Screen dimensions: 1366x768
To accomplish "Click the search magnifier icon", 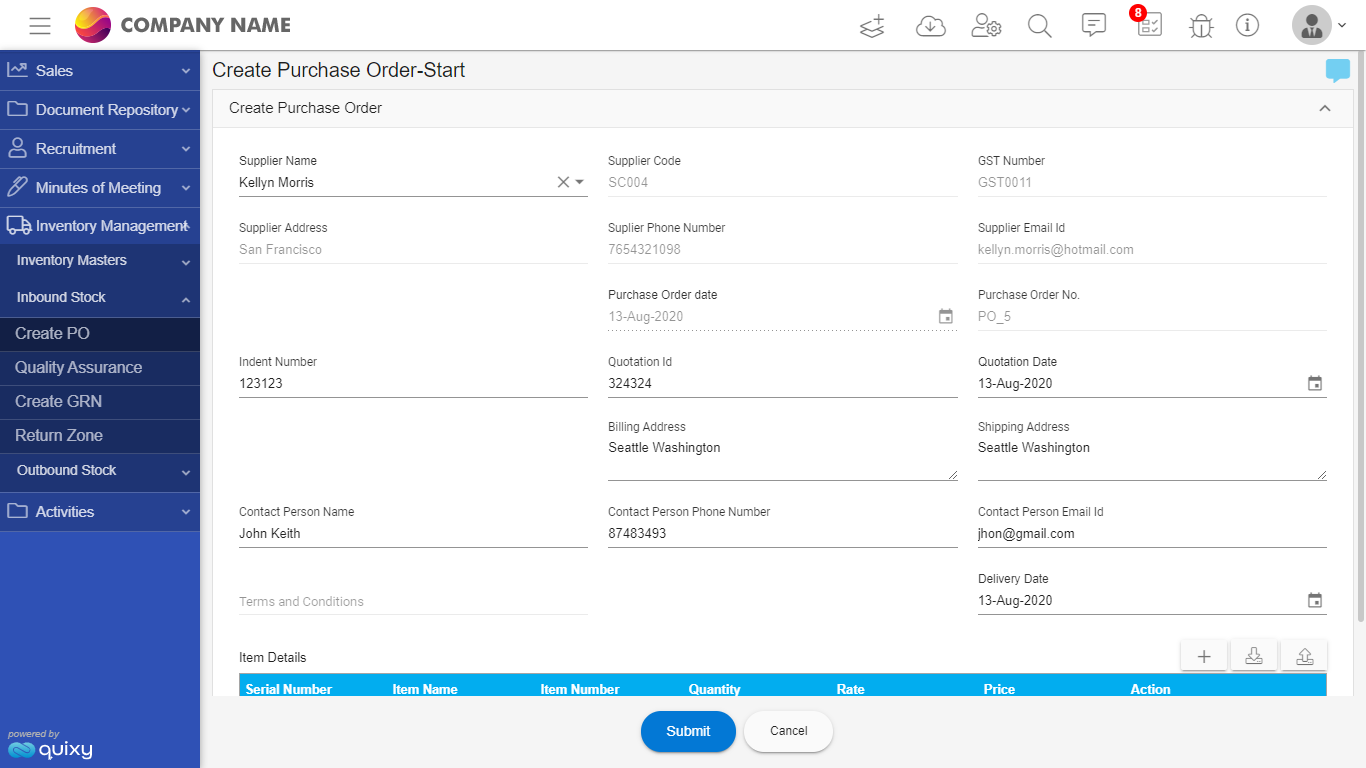I will pyautogui.click(x=1040, y=26).
